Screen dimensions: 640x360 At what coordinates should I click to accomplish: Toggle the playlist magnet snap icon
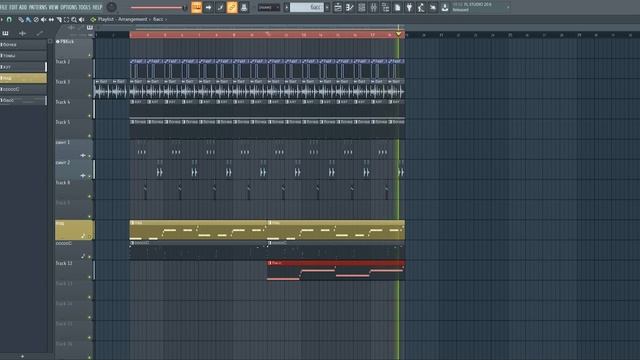pyautogui.click(x=9, y=19)
